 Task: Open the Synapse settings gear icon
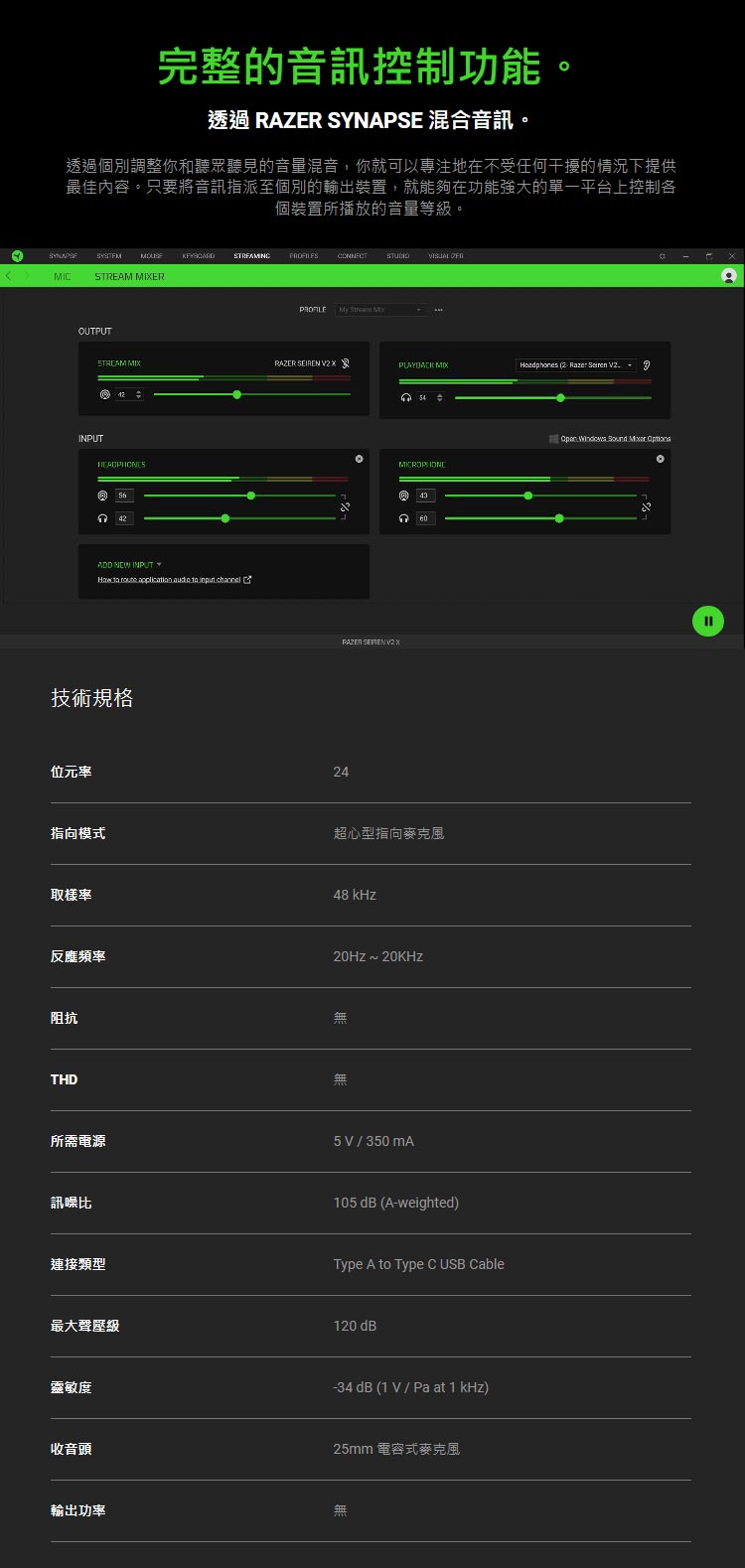(663, 256)
